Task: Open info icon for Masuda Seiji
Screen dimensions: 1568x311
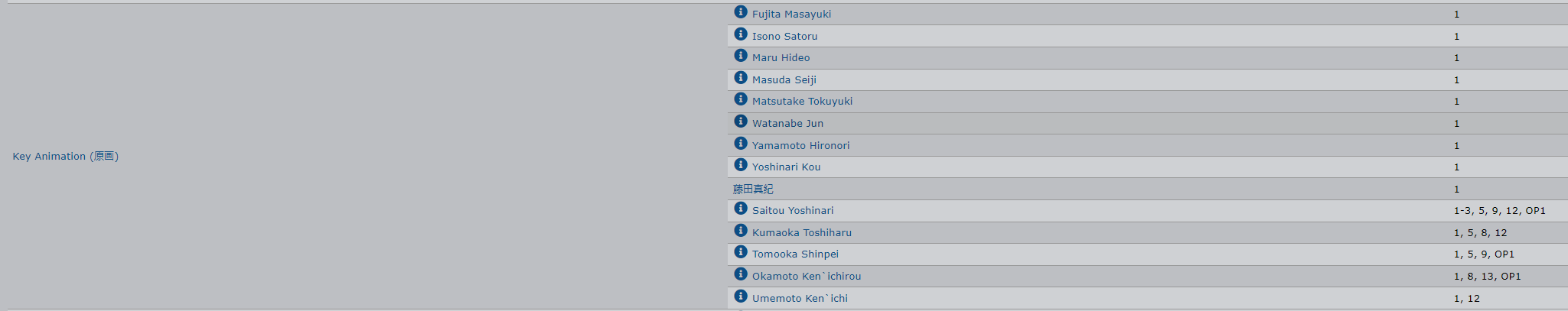Action: click(740, 78)
